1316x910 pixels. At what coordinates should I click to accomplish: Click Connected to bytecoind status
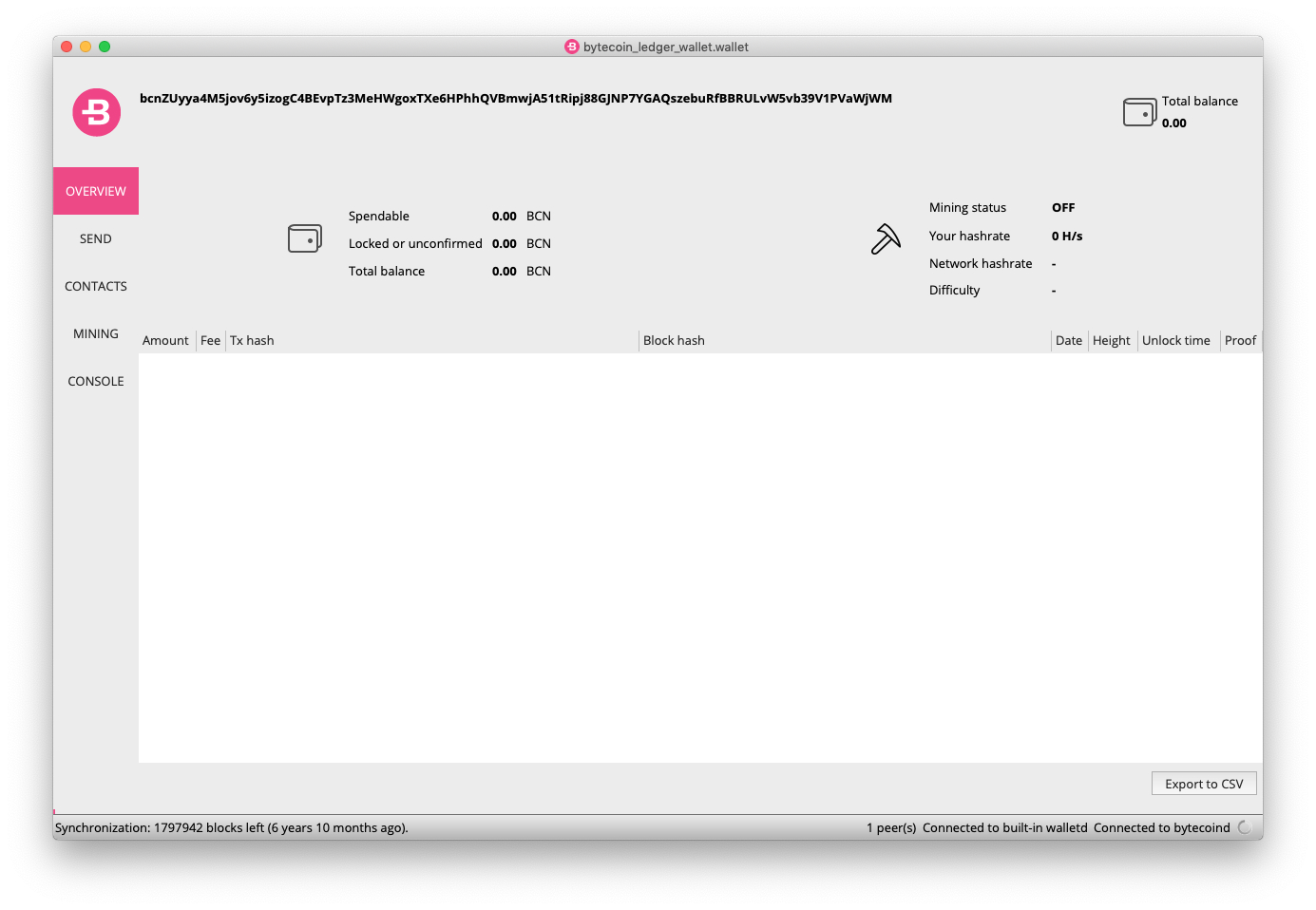point(1162,827)
